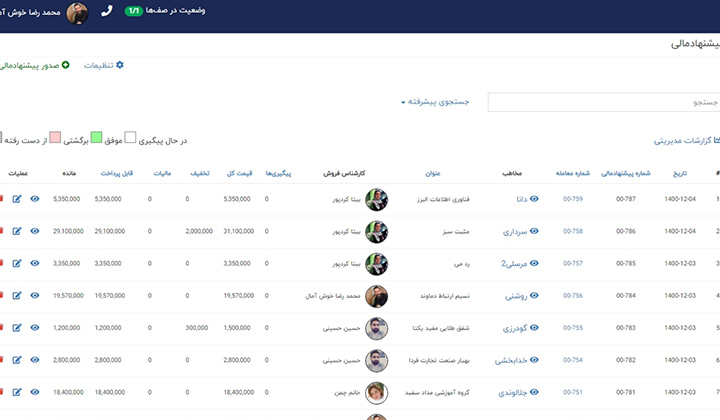View details via eye icon in first row actions
720x420 pixels.
[x=35, y=199]
